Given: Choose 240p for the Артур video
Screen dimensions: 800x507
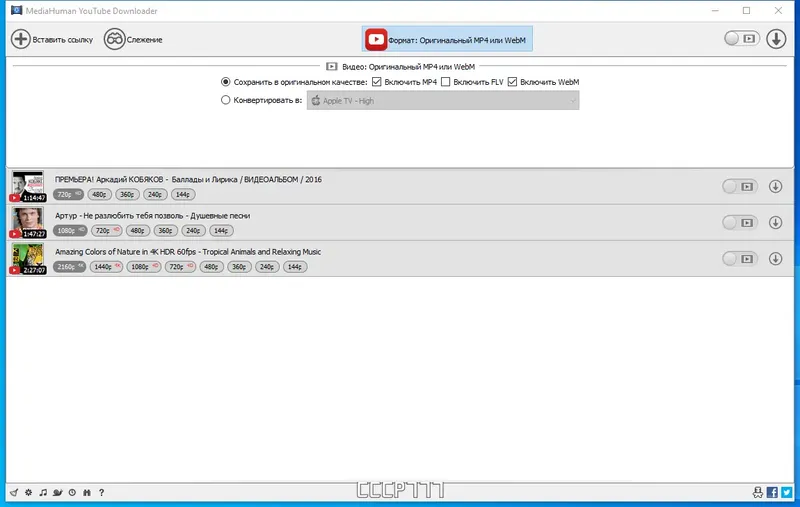Looking at the screenshot, I should (193, 231).
